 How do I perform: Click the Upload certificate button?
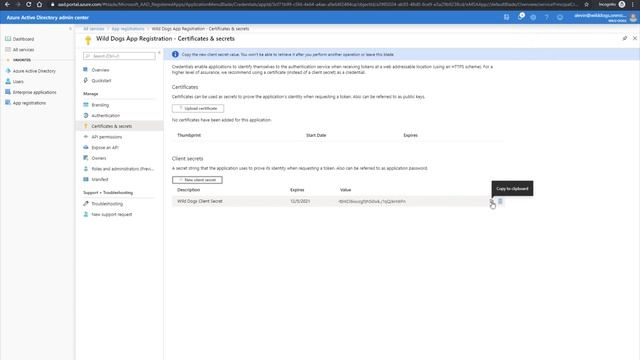tap(198, 109)
